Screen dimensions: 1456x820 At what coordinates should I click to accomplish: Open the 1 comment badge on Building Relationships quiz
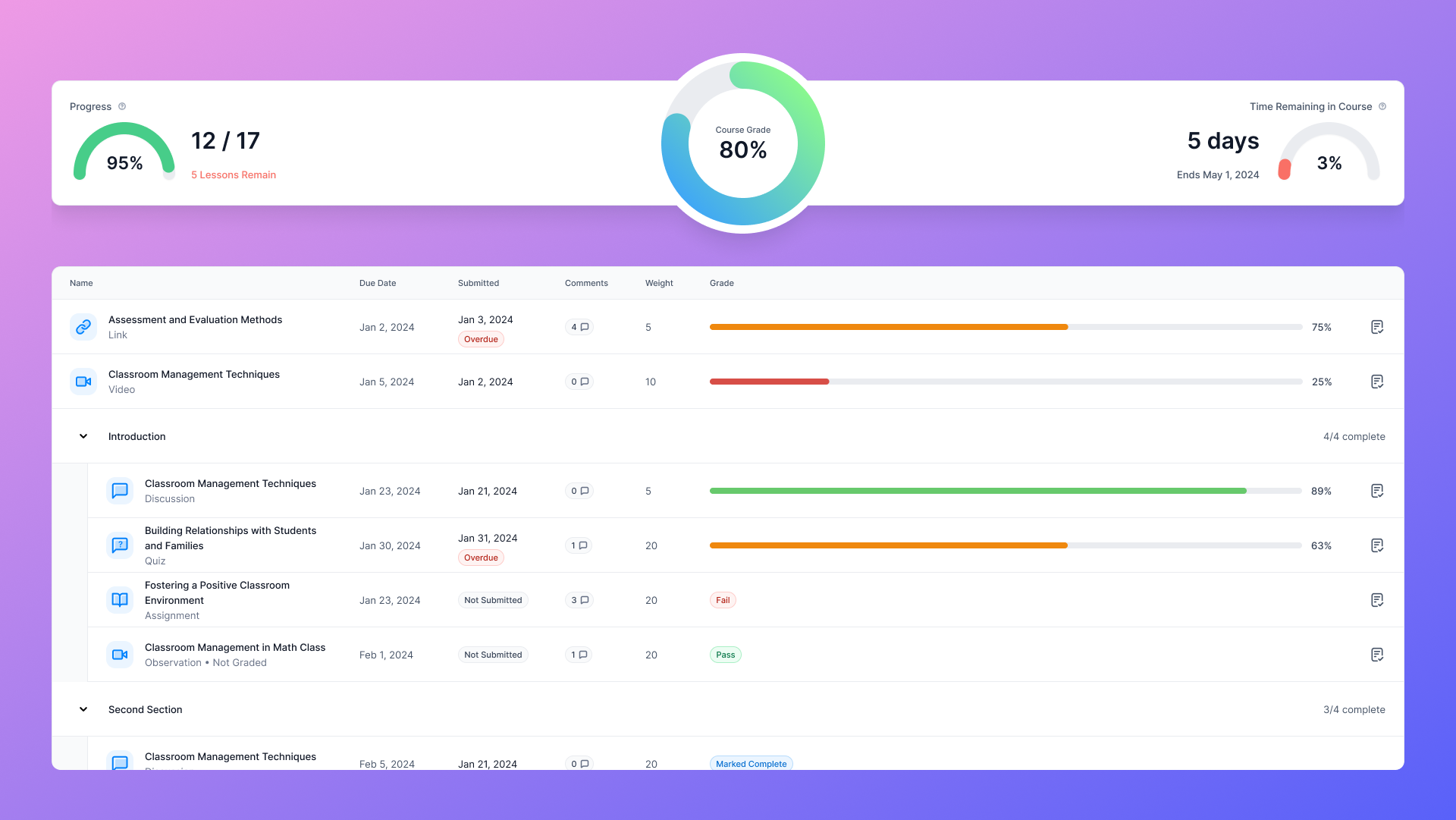579,545
